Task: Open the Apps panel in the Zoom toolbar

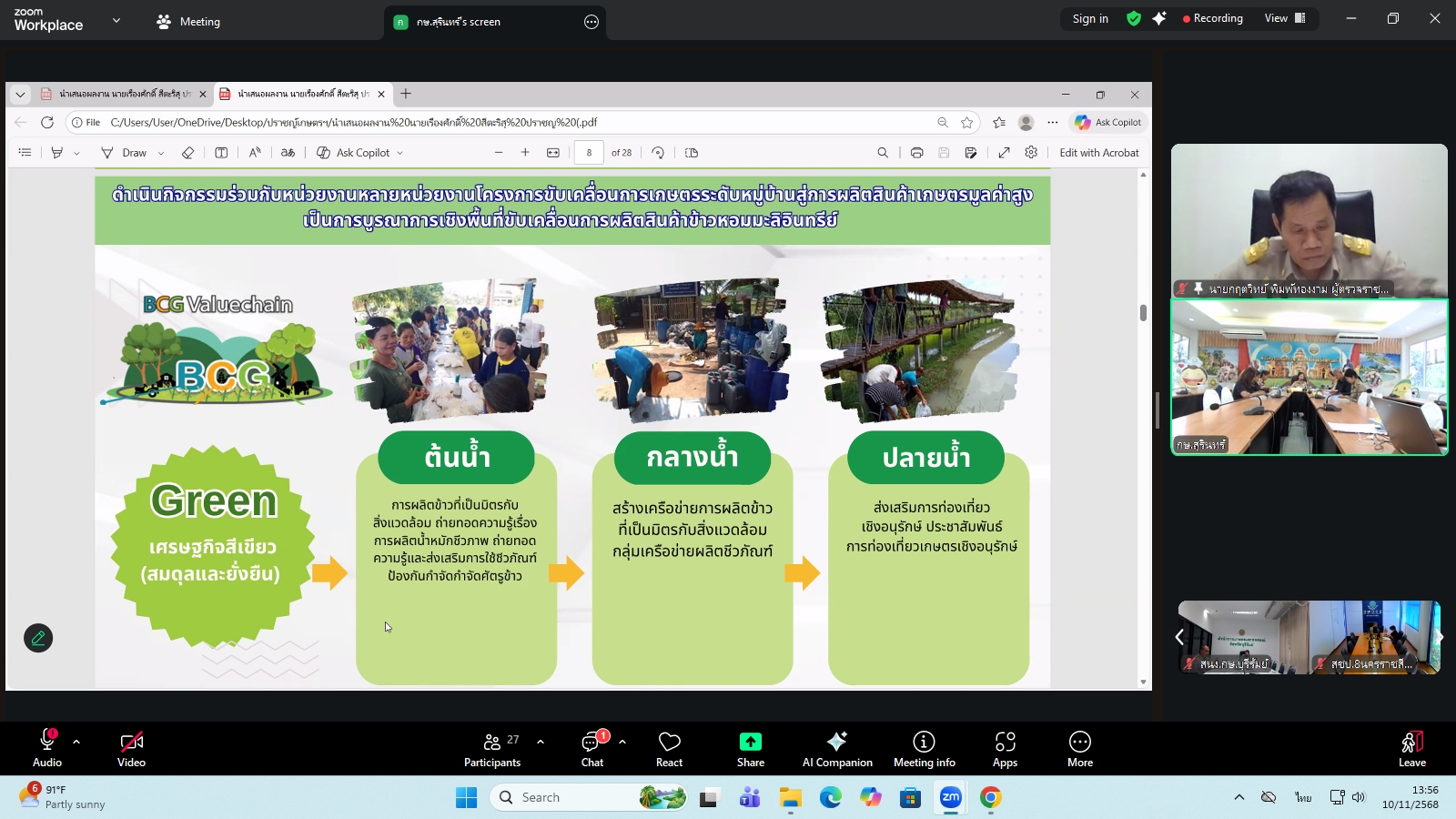Action: pyautogui.click(x=1006, y=748)
